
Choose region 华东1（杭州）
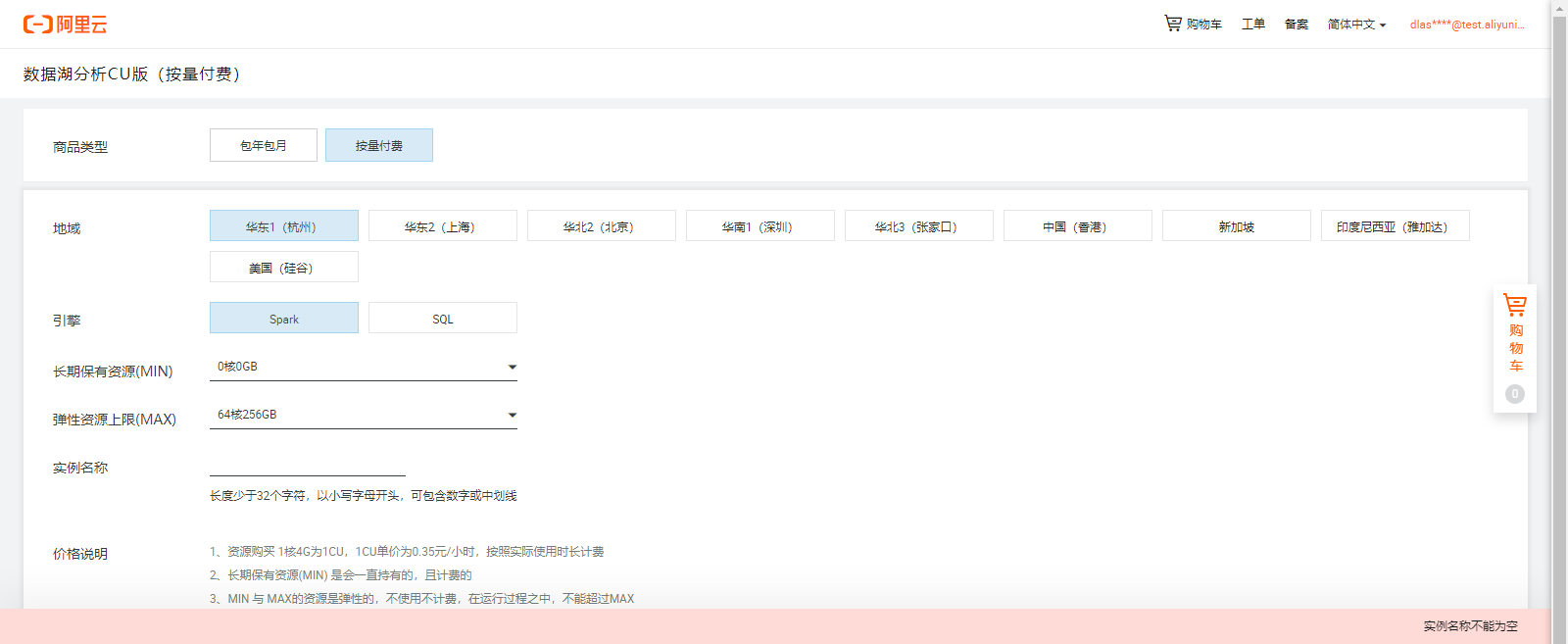(284, 226)
